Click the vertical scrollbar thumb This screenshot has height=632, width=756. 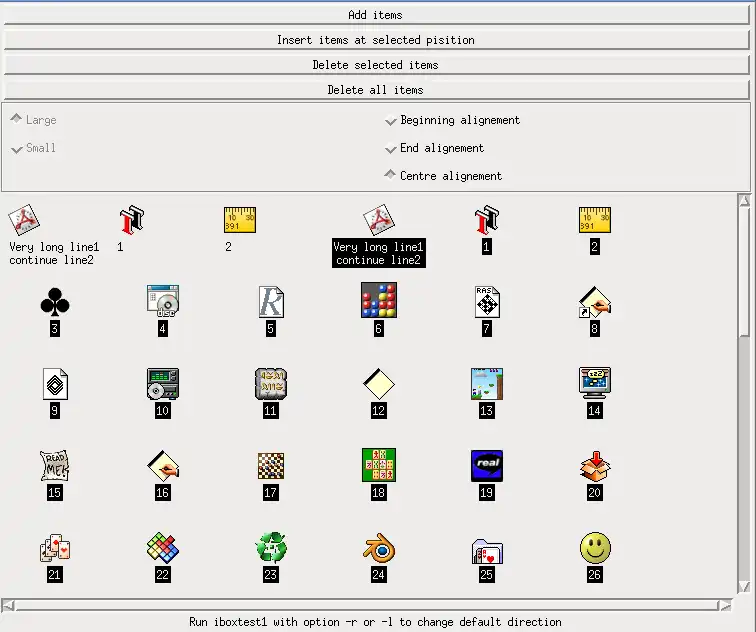coord(744,271)
